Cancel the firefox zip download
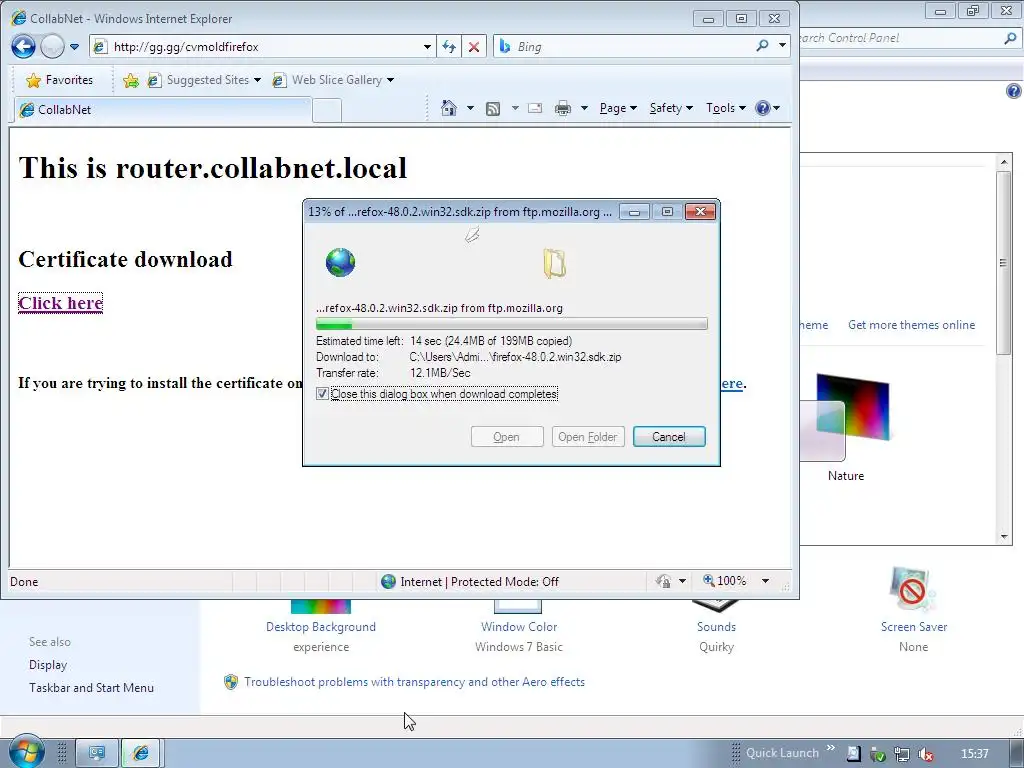 [669, 437]
